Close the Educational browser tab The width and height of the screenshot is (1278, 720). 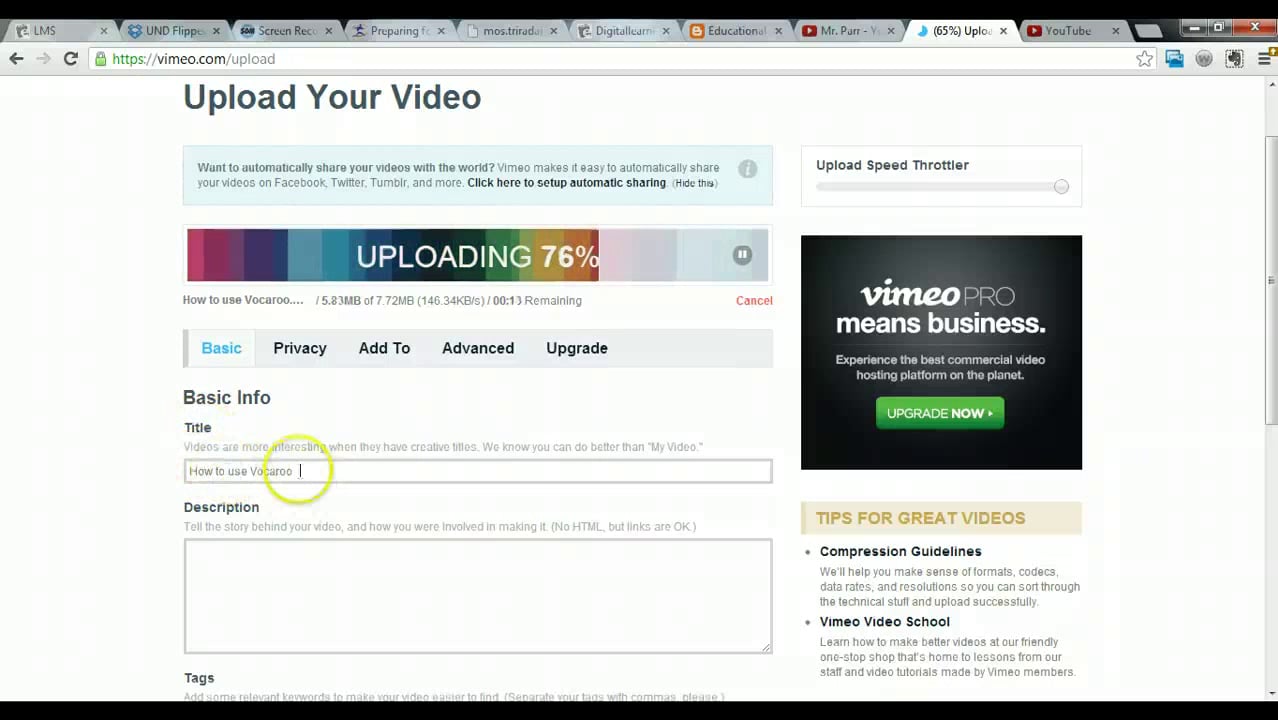(778, 31)
